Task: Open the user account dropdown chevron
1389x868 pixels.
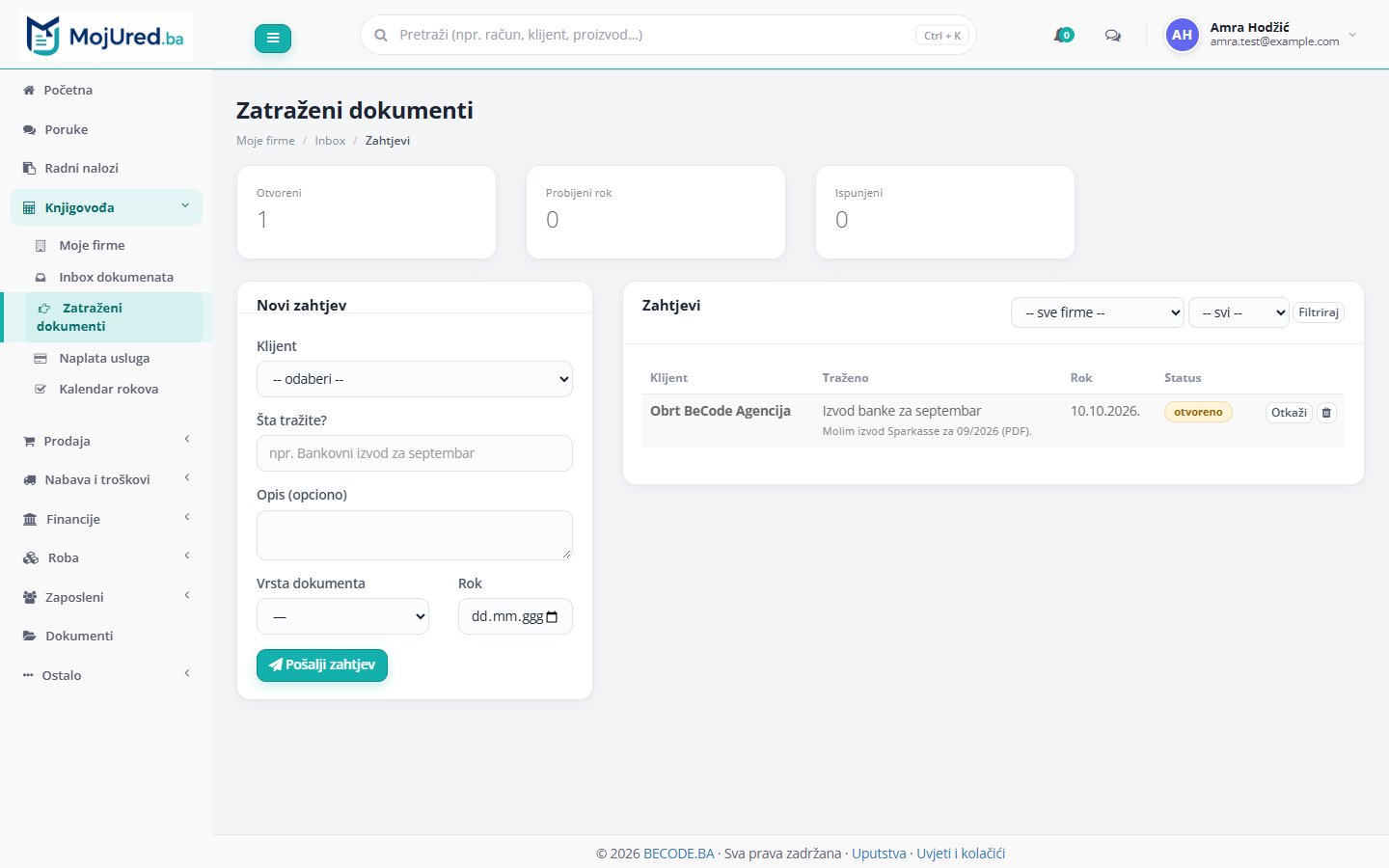Action: click(x=1352, y=35)
